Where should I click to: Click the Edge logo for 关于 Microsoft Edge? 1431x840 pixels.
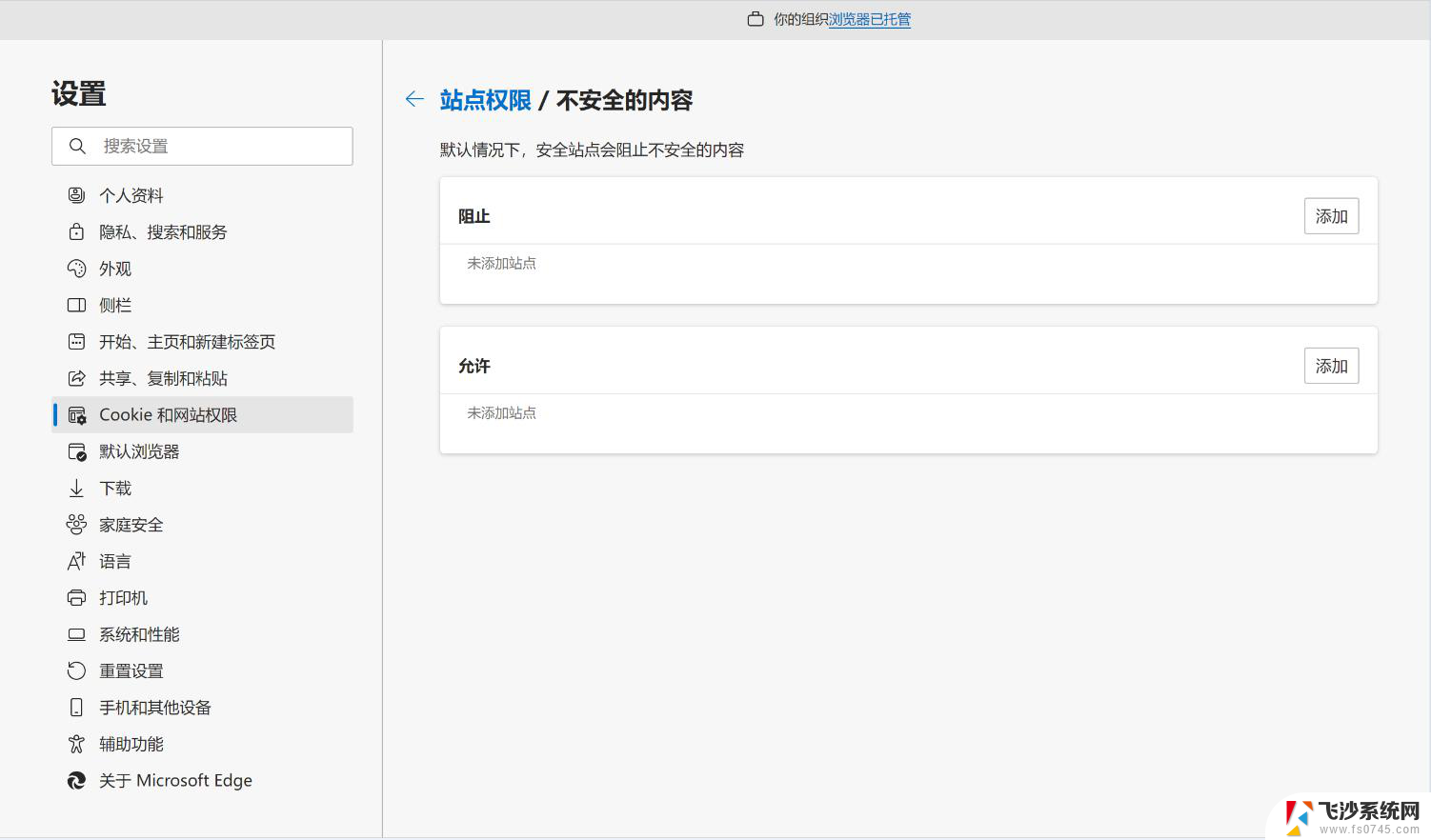76,780
